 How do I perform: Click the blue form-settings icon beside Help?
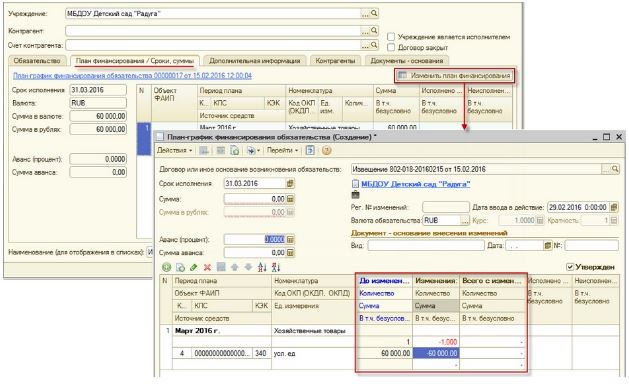pos(310,150)
